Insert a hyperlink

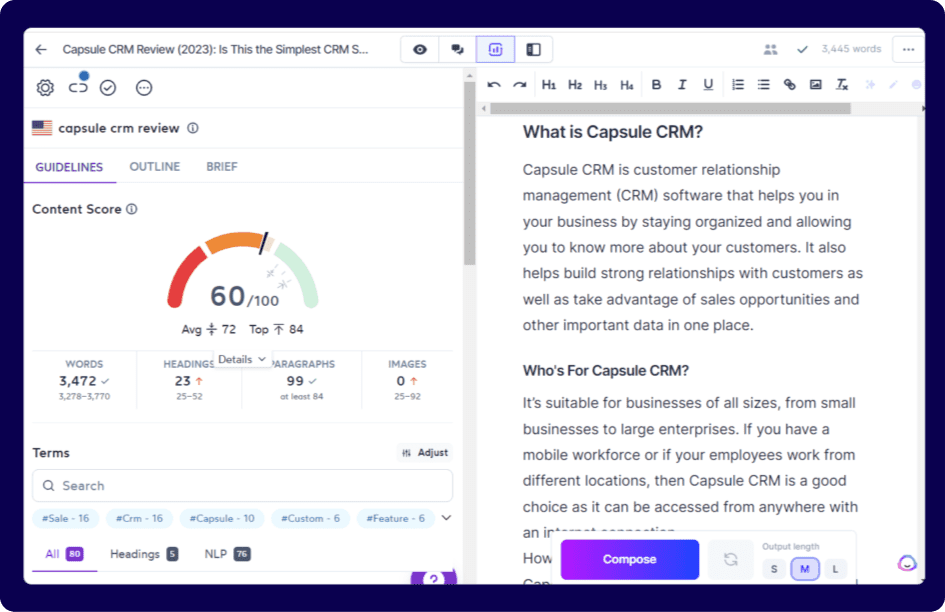(790, 85)
